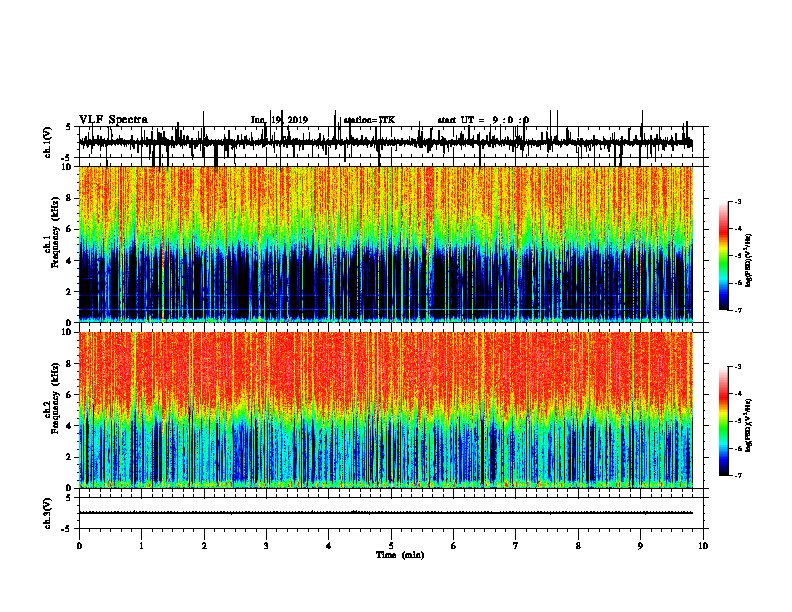Click the ch.1(V) axis "5" tick

point(68,127)
